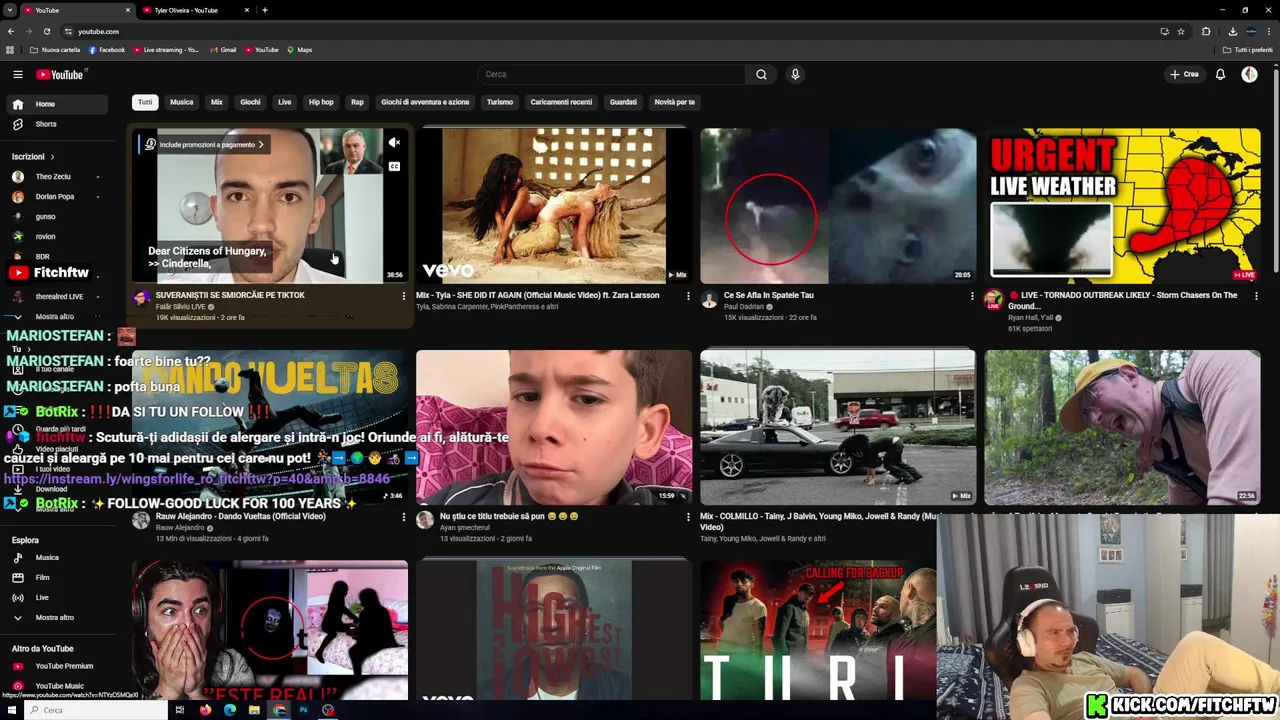Image resolution: width=1280 pixels, height=720 pixels.
Task: Open the Chrome three-dot menu
Action: point(1270,31)
